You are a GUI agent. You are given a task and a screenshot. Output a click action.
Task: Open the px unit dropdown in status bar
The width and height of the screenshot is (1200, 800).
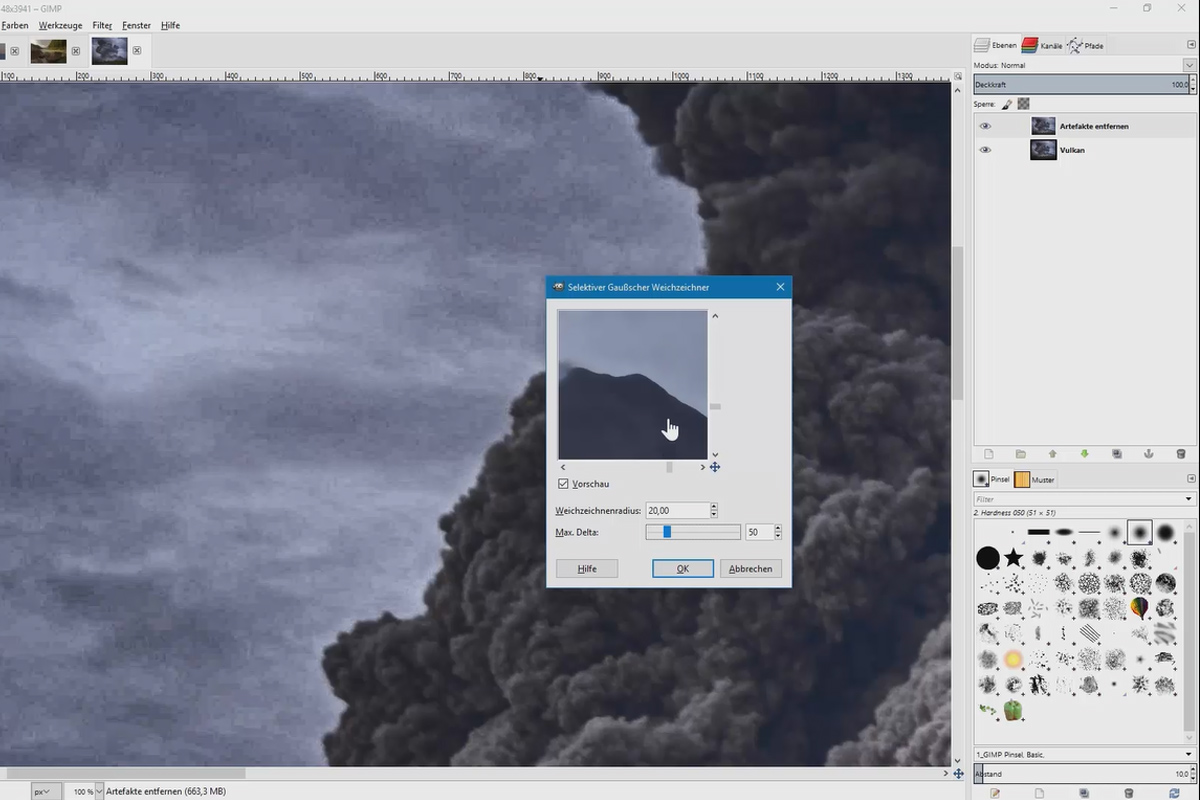46,791
